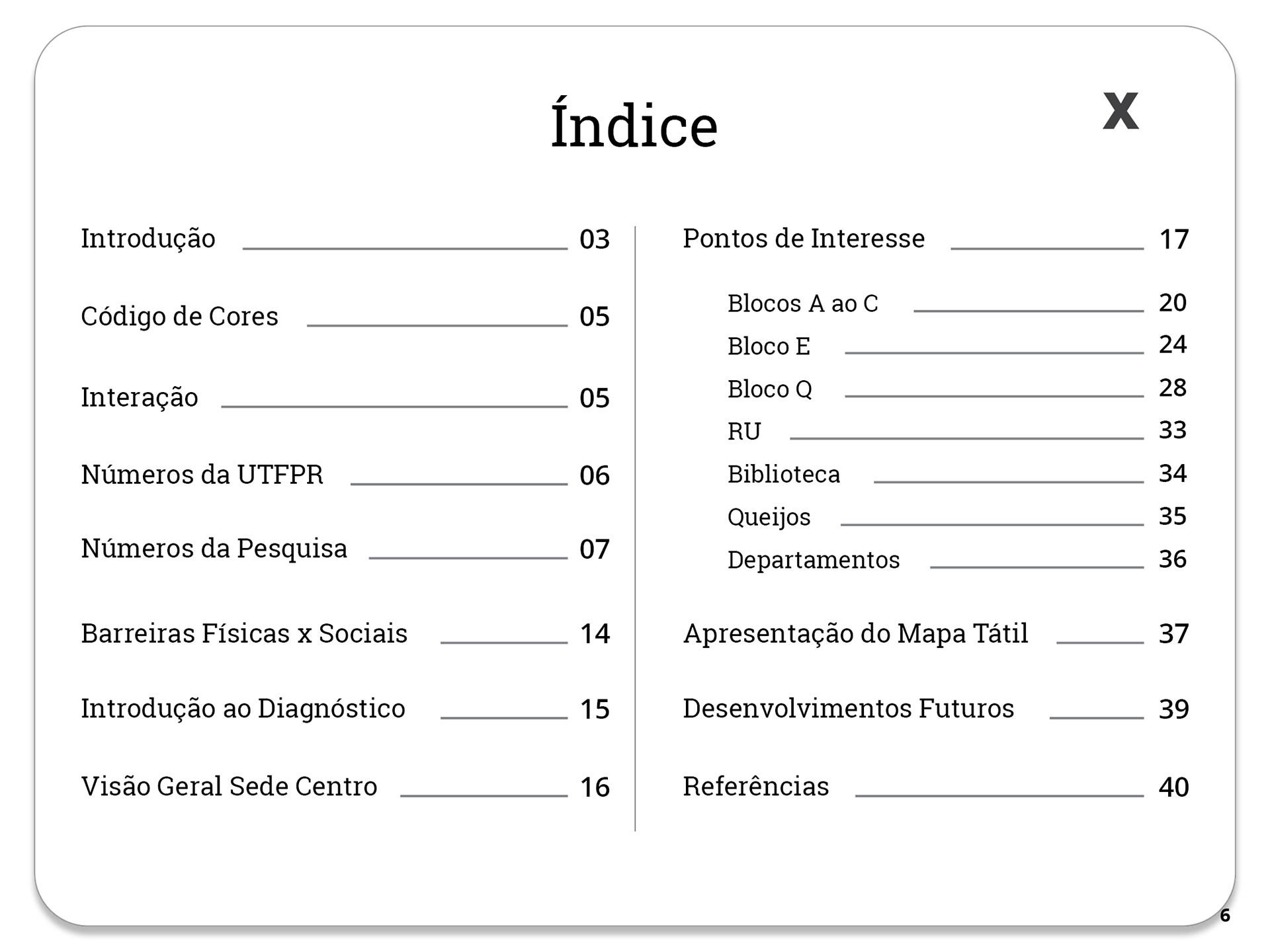Go to the RU subentry
Viewport: 1270px width, 952px height.
pyautogui.click(x=957, y=430)
